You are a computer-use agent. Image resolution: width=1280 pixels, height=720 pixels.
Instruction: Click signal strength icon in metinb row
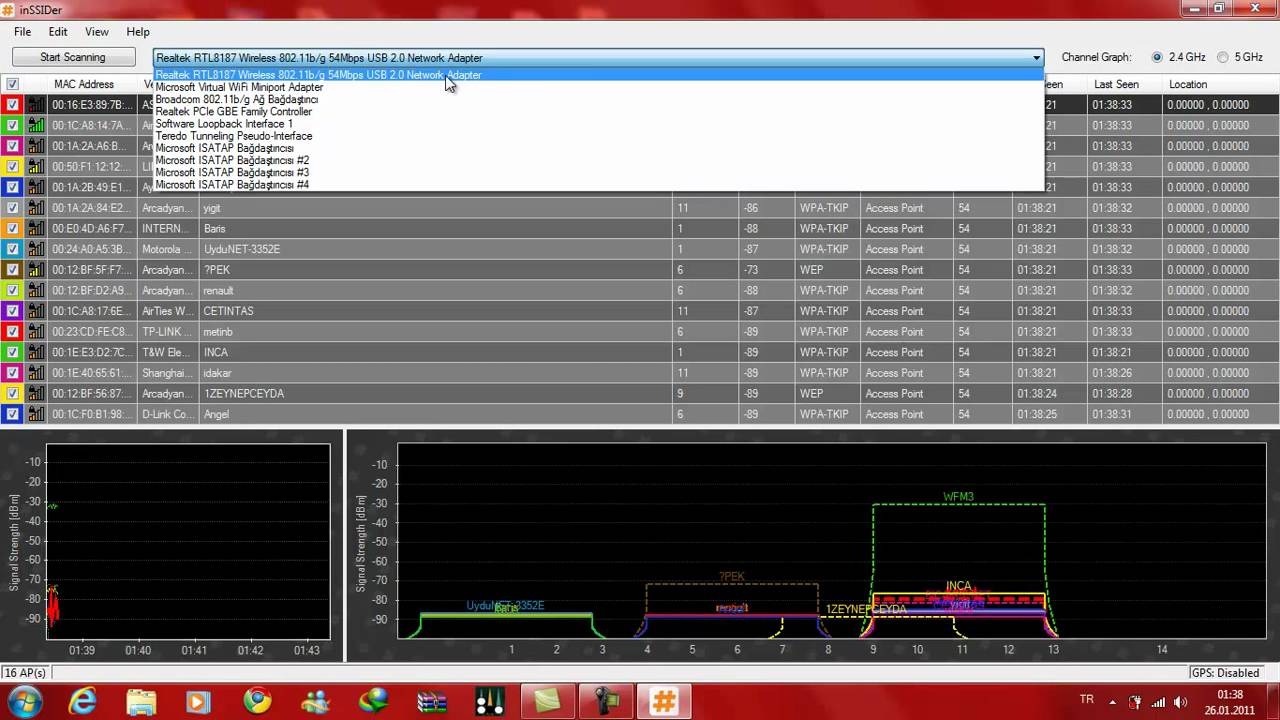tap(36, 332)
